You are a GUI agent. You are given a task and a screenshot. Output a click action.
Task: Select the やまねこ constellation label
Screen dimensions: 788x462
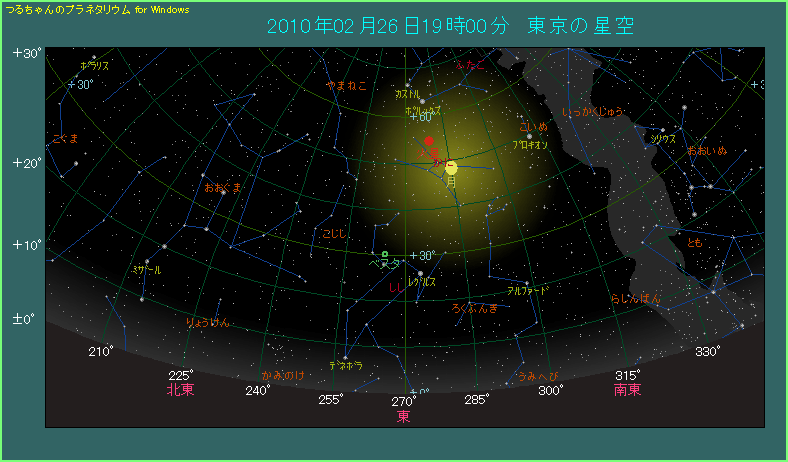tap(346, 86)
